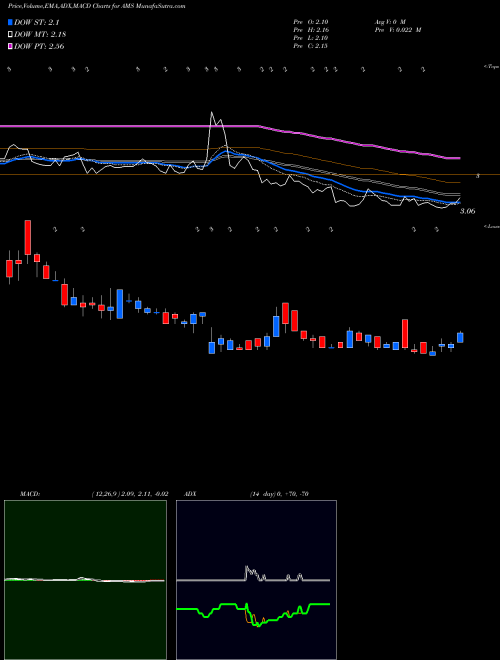Click the chart title mentioning MunafaSutra.com
Viewport: 500px width, 660px height.
click(x=97, y=6)
